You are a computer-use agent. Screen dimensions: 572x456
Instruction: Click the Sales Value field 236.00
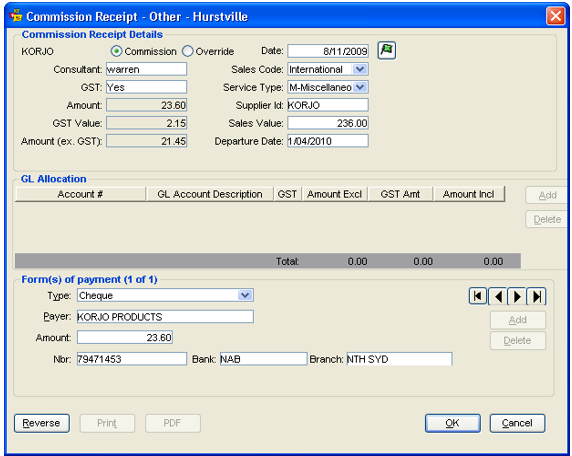pyautogui.click(x=328, y=123)
